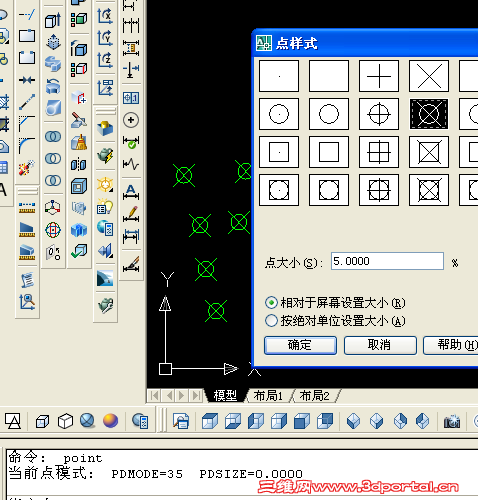478x500 pixels.
Task: Click the Tolerance dimension icon
Action: 131,98
